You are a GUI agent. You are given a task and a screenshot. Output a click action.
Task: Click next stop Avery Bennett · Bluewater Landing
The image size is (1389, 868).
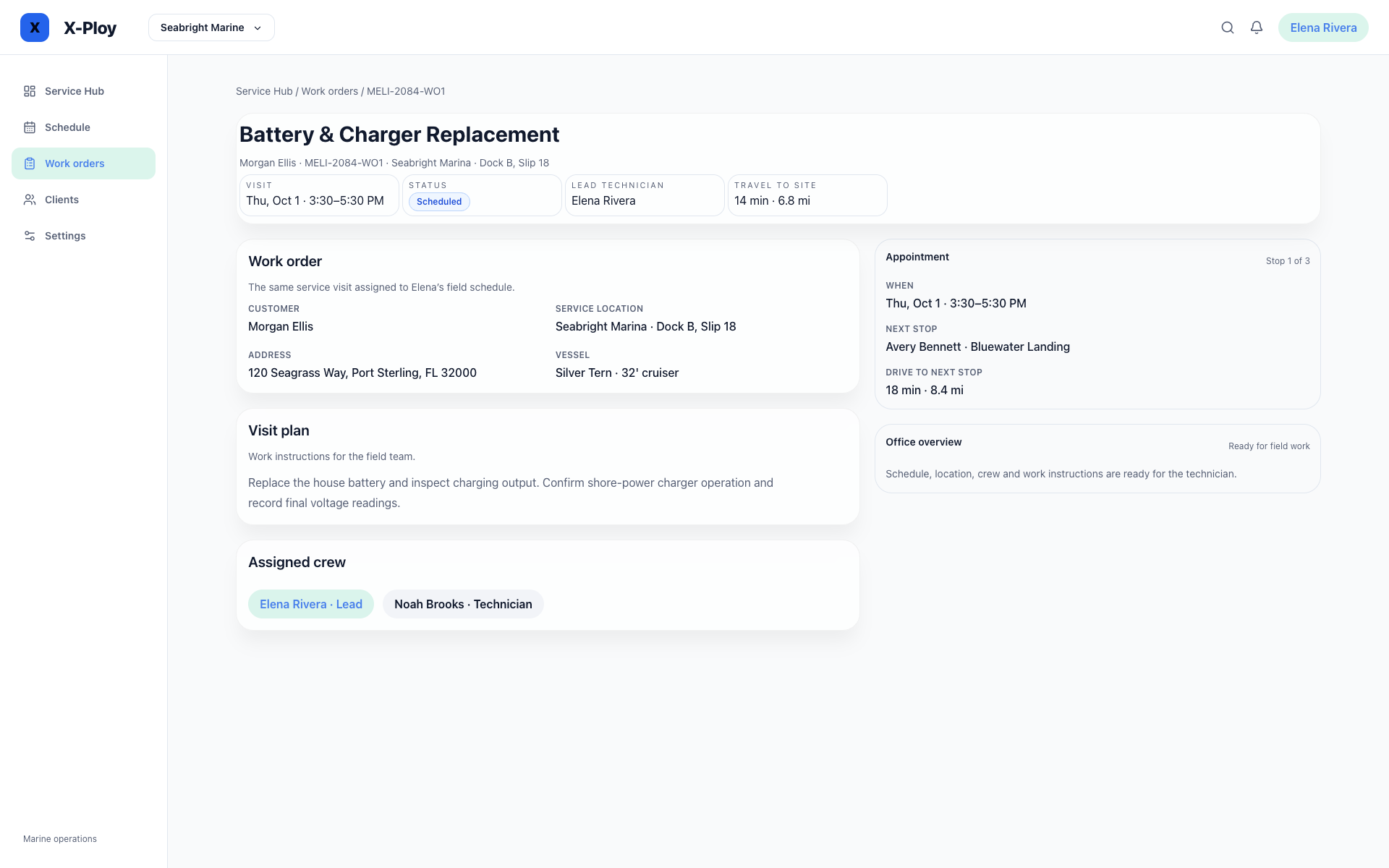click(977, 346)
